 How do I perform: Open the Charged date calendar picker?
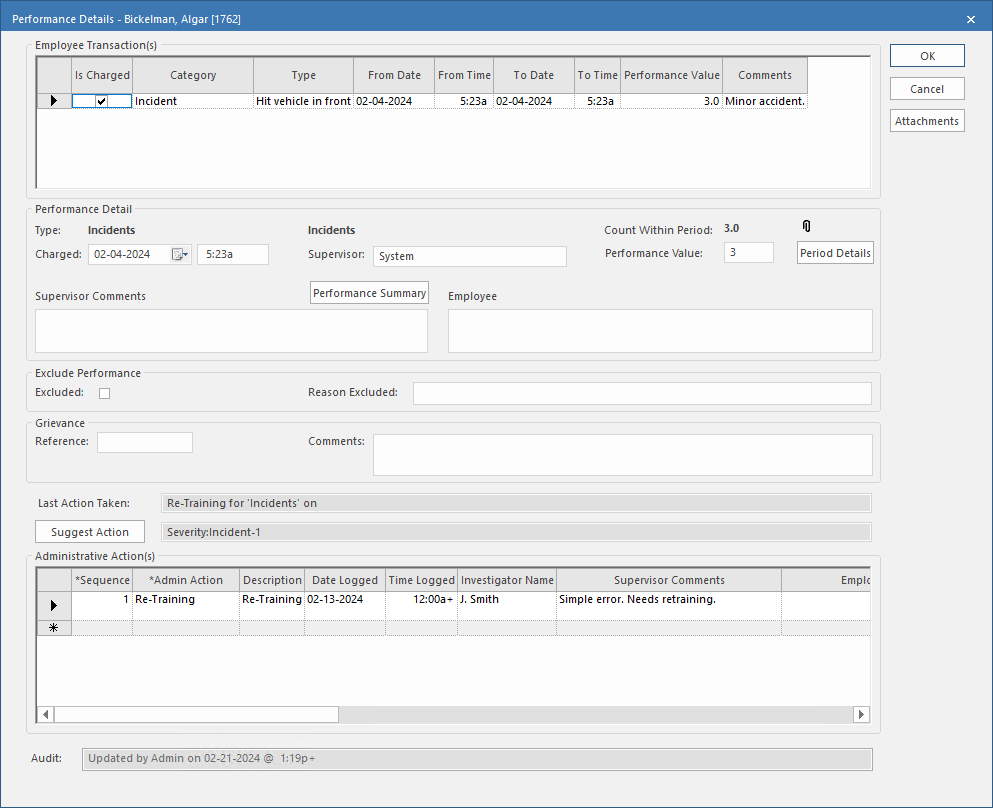point(179,255)
